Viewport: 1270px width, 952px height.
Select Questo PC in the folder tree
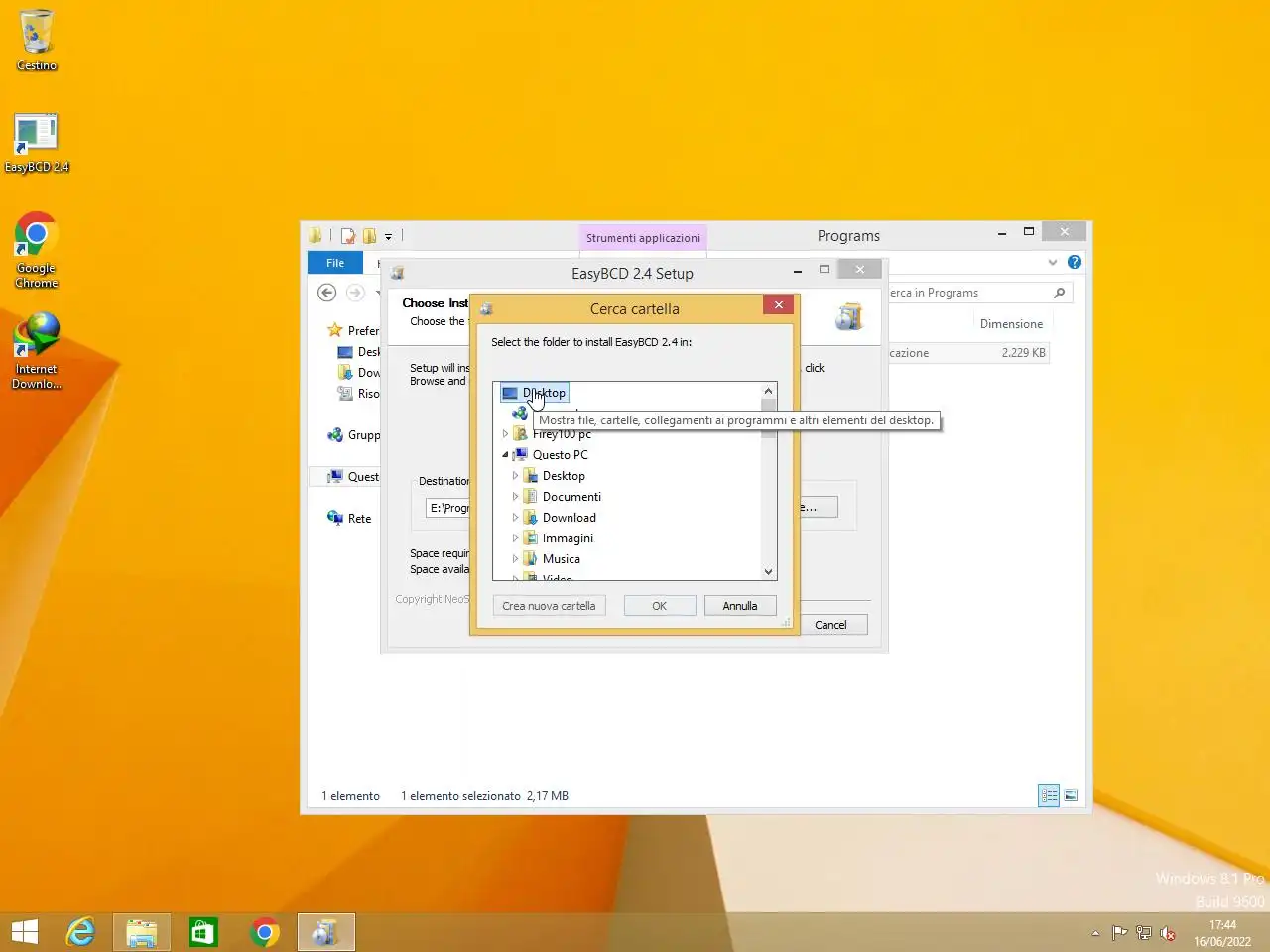pos(560,455)
